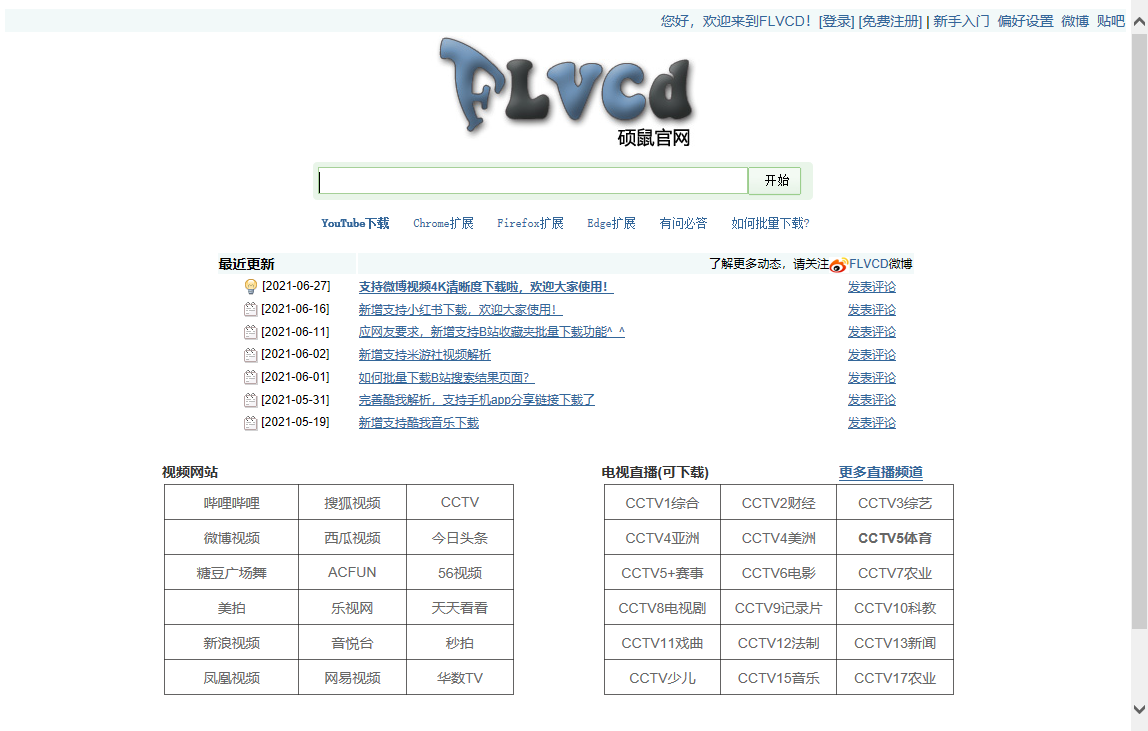Click the notepad icon beside 2021-06-11

click(250, 332)
